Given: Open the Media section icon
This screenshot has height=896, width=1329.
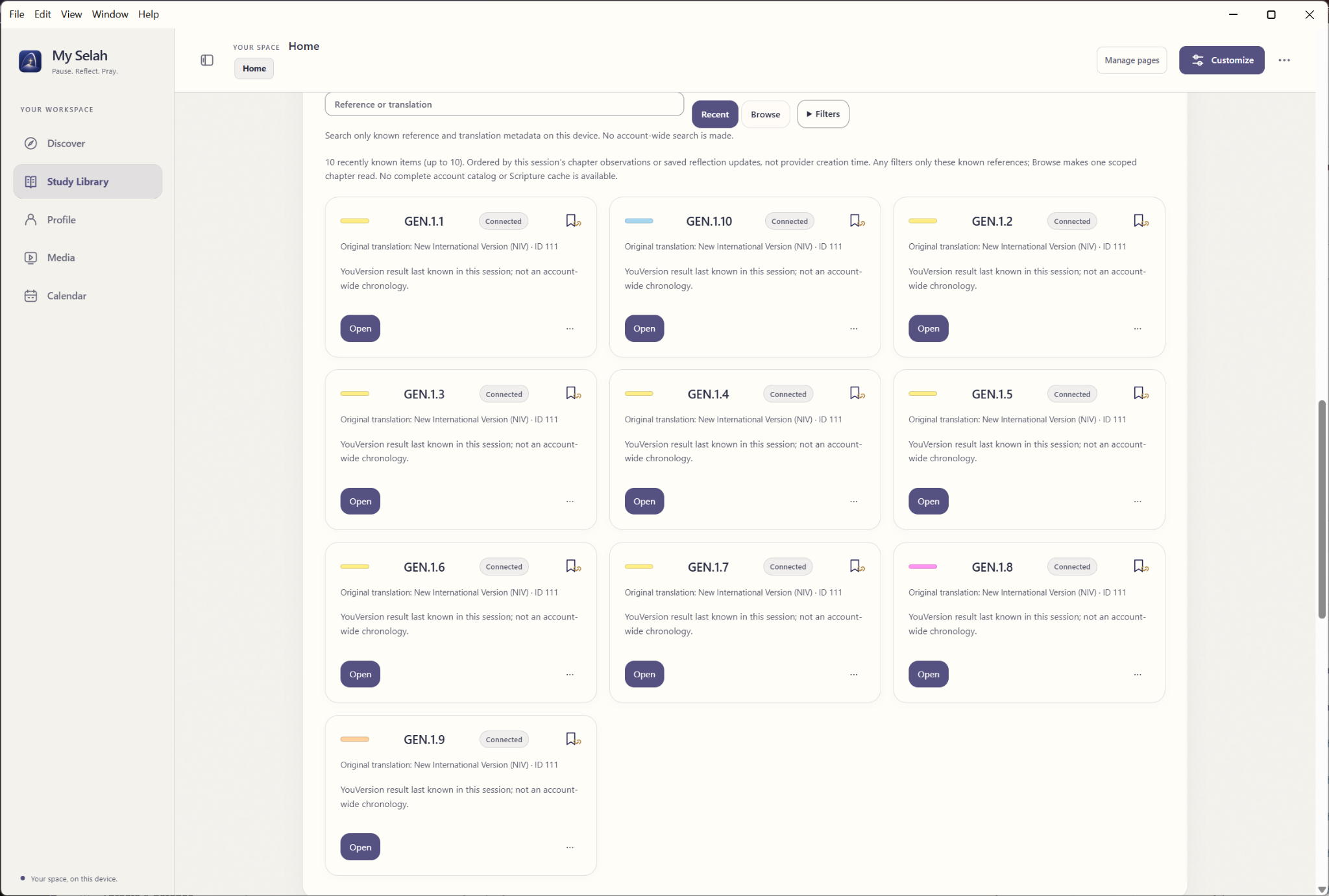Looking at the screenshot, I should 30,258.
